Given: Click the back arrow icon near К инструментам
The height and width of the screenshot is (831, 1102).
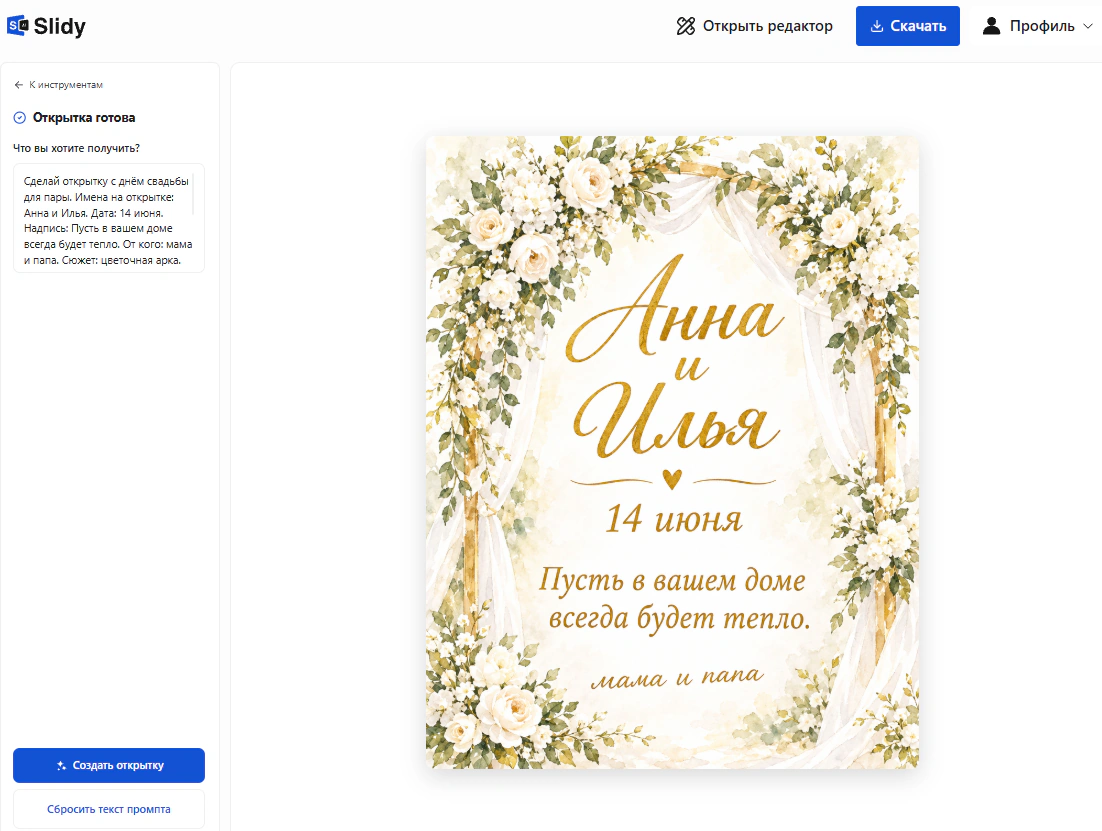Looking at the screenshot, I should pyautogui.click(x=19, y=85).
